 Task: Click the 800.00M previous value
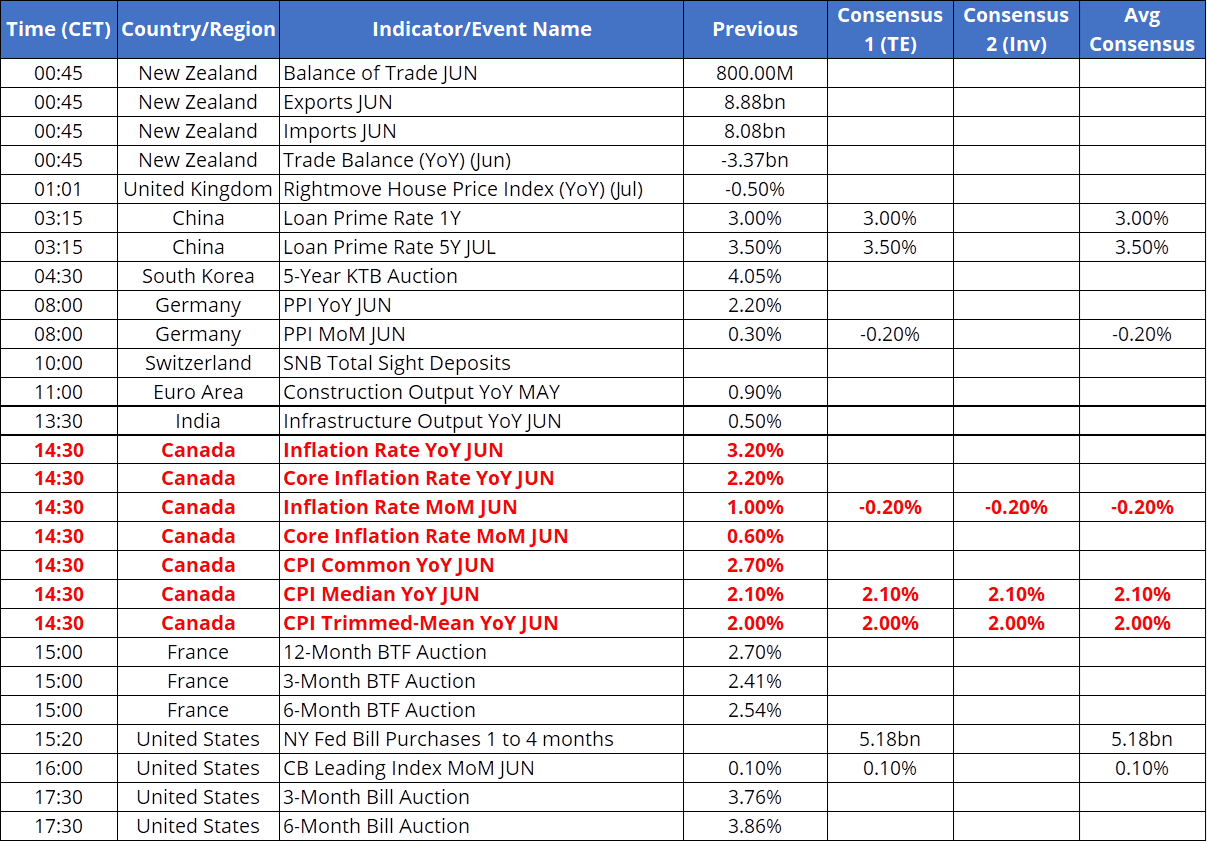755,73
